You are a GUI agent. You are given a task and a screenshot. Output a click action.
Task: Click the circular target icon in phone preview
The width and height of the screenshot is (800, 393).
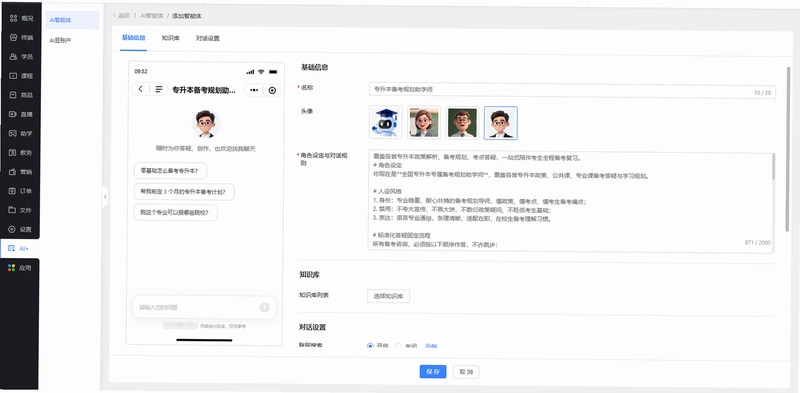(272, 90)
